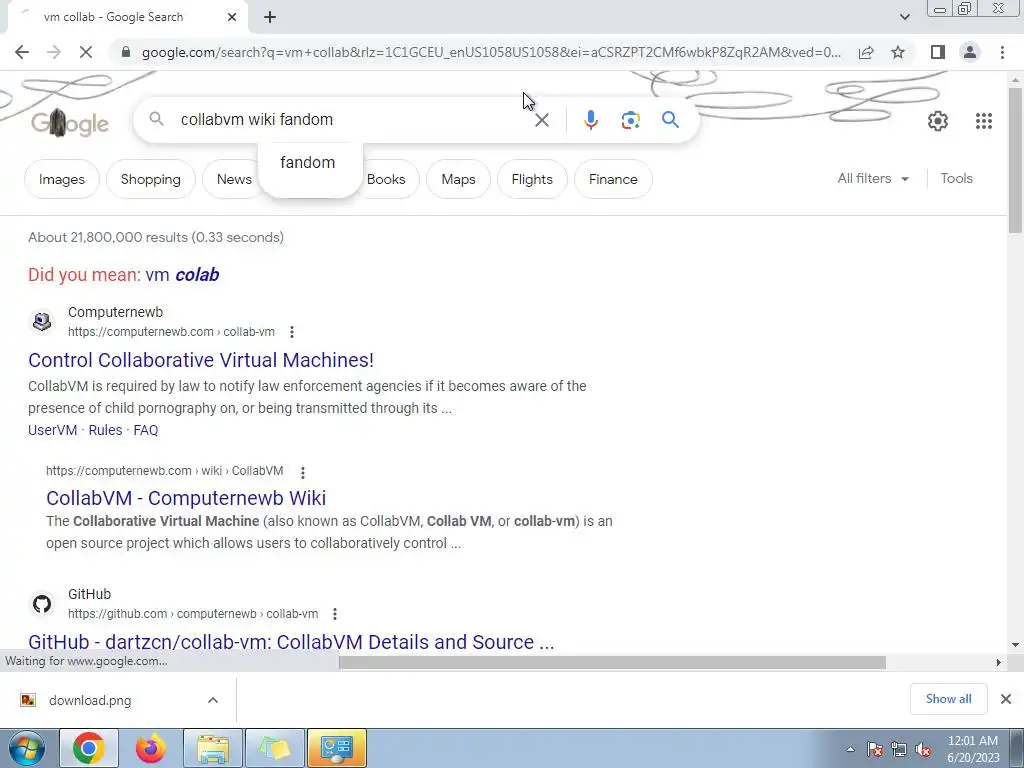The height and width of the screenshot is (768, 1024).
Task: Click the tray volume icon
Action: (923, 750)
